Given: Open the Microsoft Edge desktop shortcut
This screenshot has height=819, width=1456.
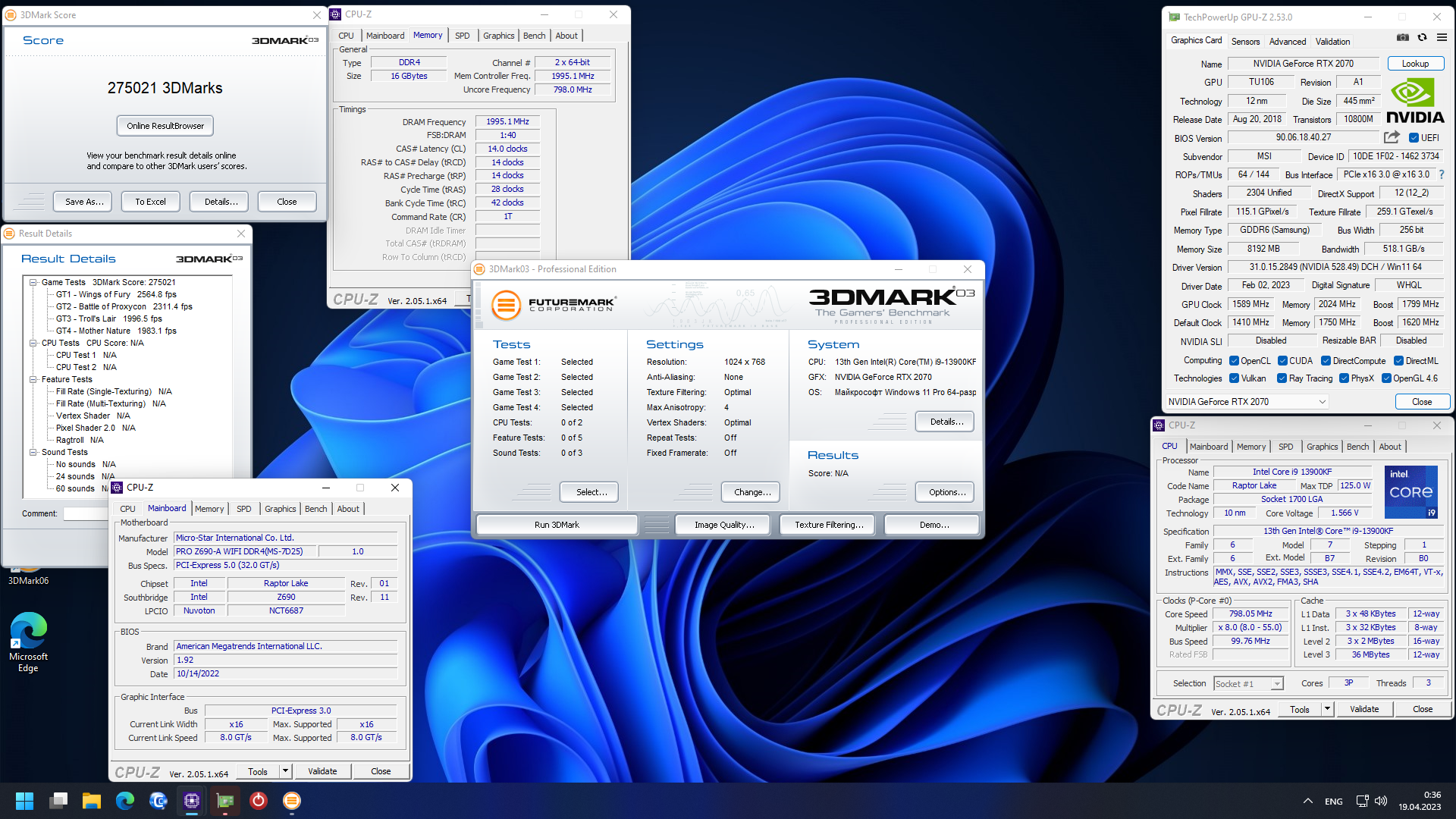Looking at the screenshot, I should click(x=28, y=642).
